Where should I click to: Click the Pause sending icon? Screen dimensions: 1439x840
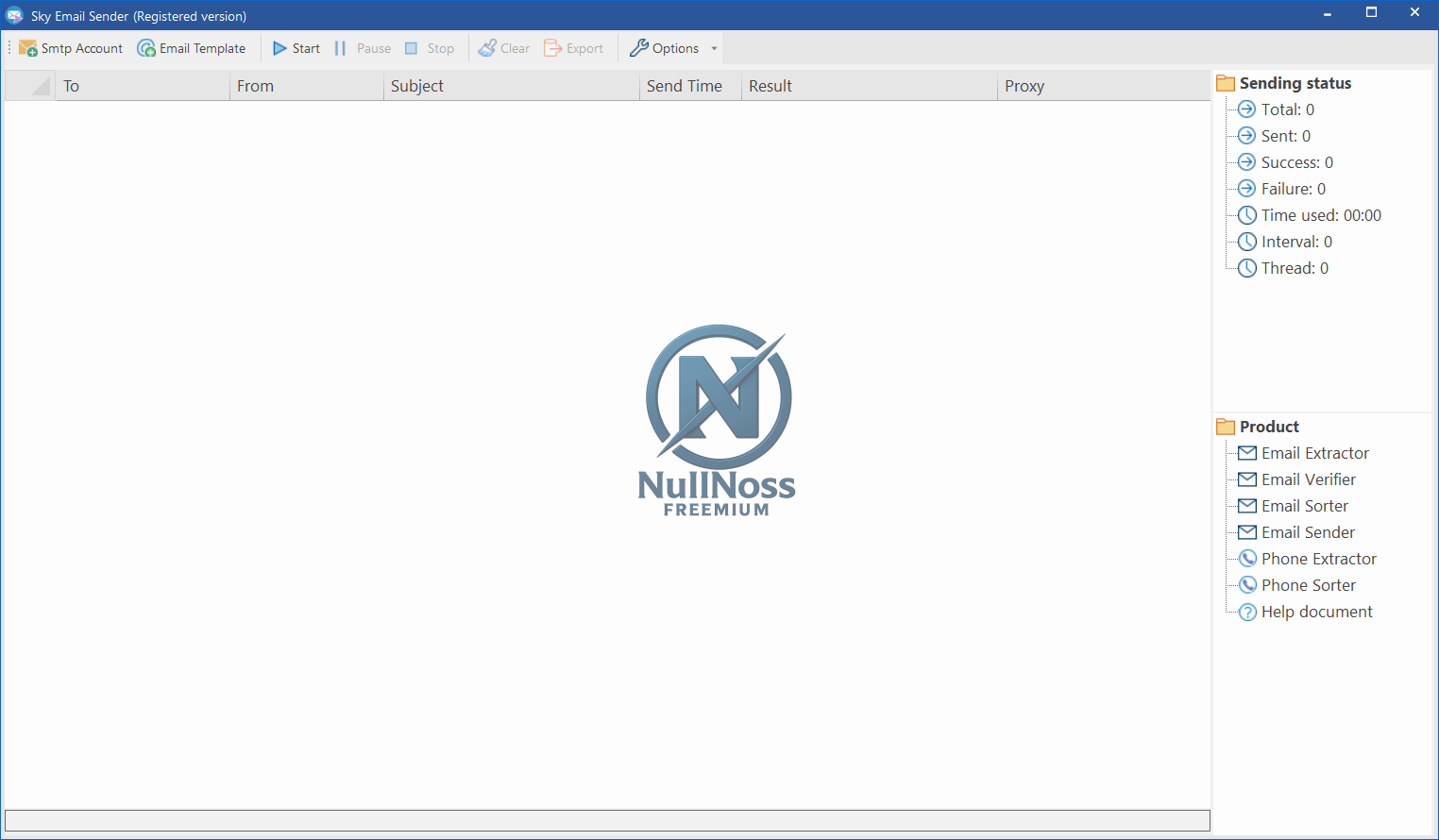pos(340,48)
